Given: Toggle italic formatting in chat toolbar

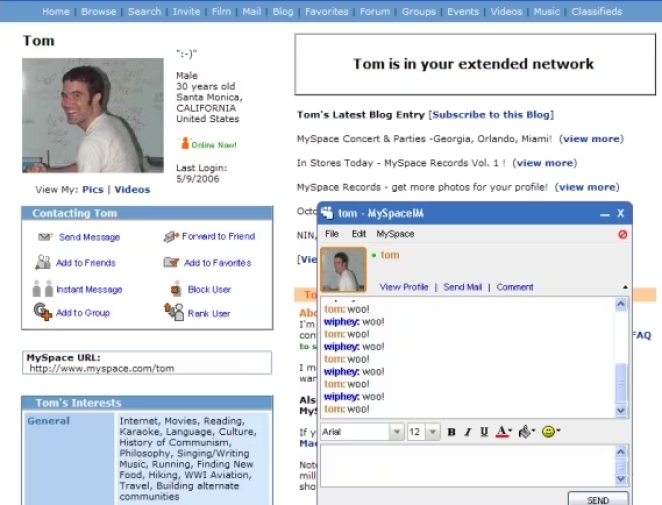Looking at the screenshot, I should (468, 432).
